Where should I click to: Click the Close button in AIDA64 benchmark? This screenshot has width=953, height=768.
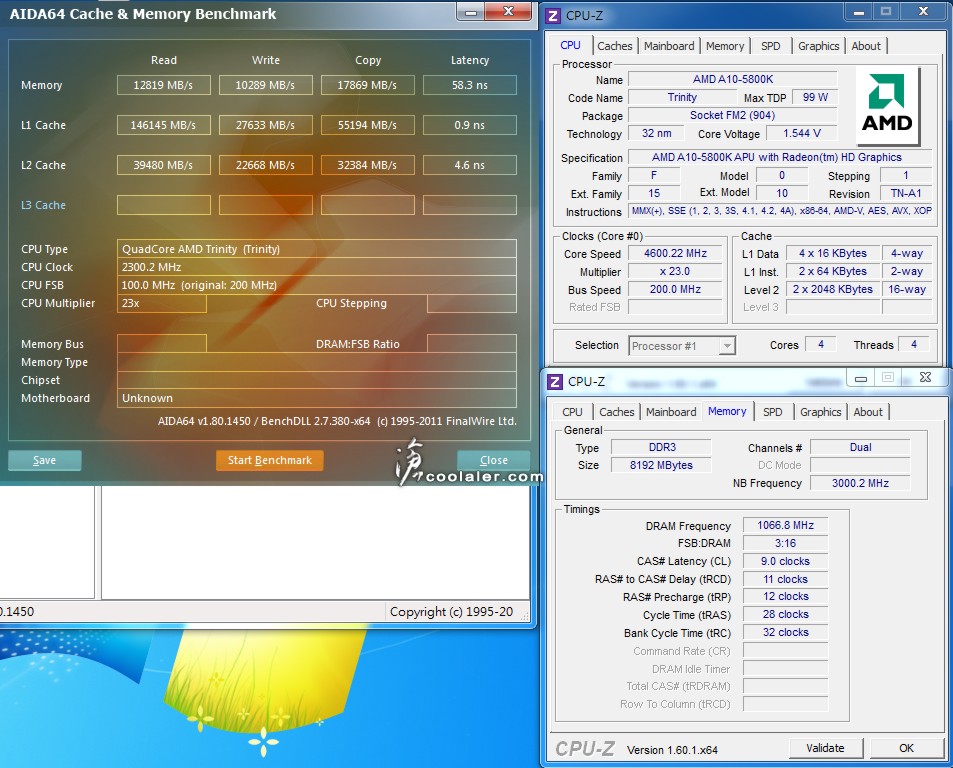pos(494,460)
